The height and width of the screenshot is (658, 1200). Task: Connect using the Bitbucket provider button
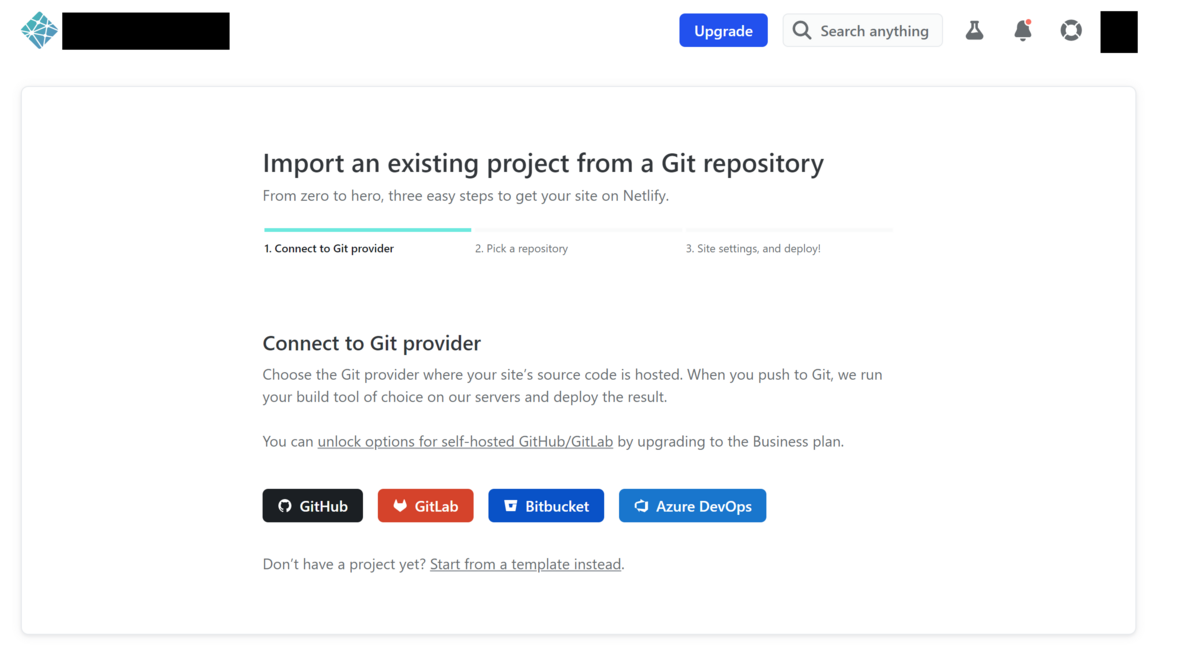pos(546,505)
